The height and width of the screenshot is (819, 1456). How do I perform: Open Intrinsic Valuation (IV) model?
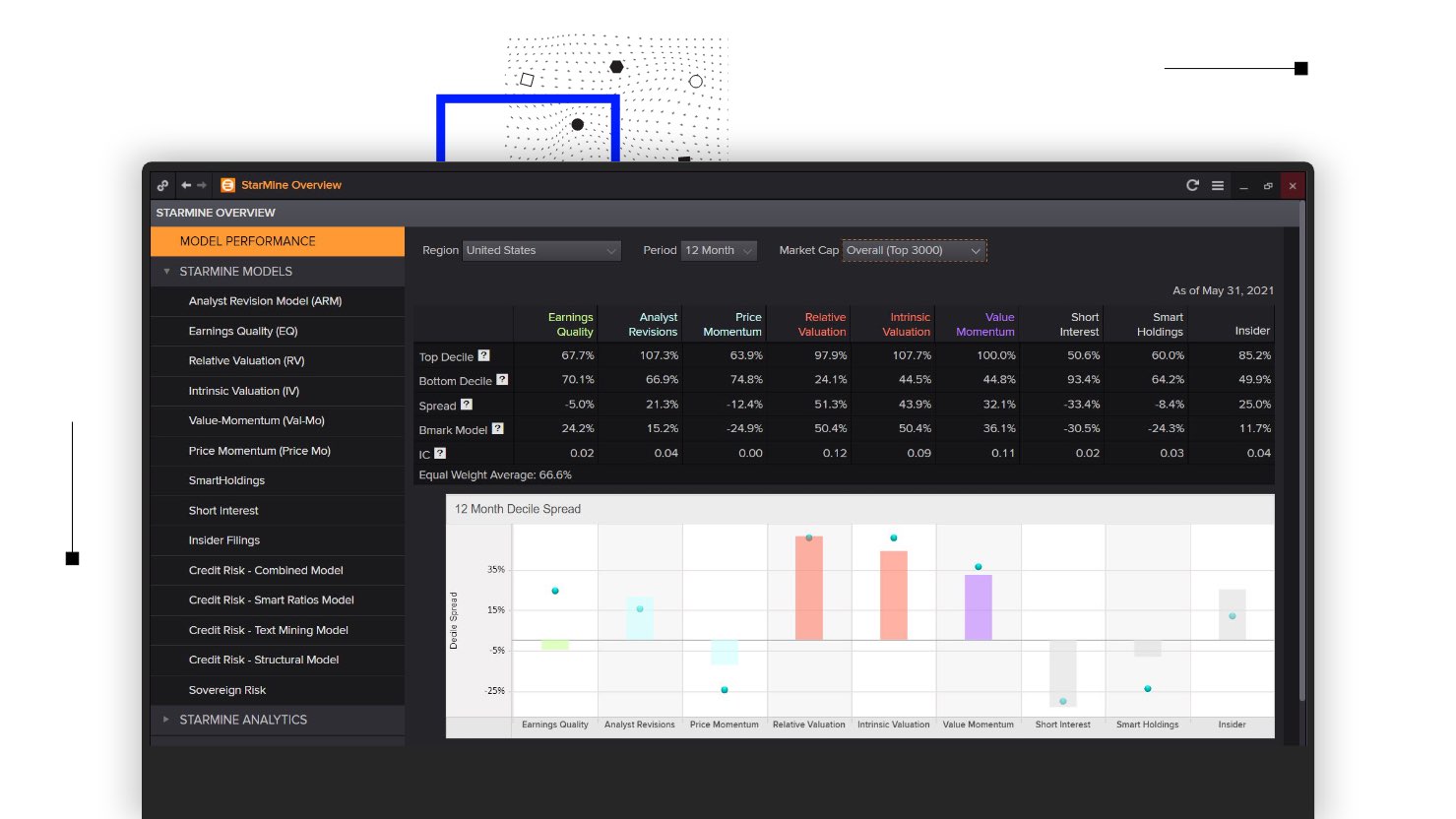point(278,391)
